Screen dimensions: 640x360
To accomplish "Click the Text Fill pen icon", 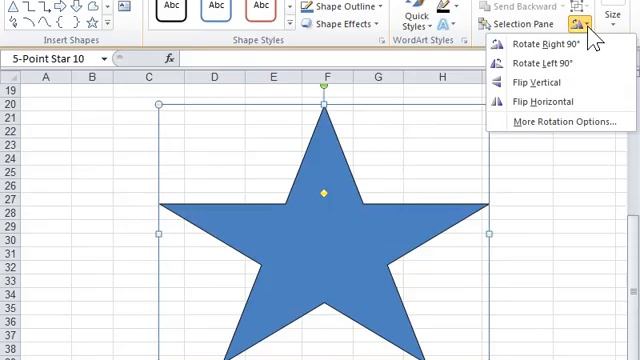I will point(443,6).
